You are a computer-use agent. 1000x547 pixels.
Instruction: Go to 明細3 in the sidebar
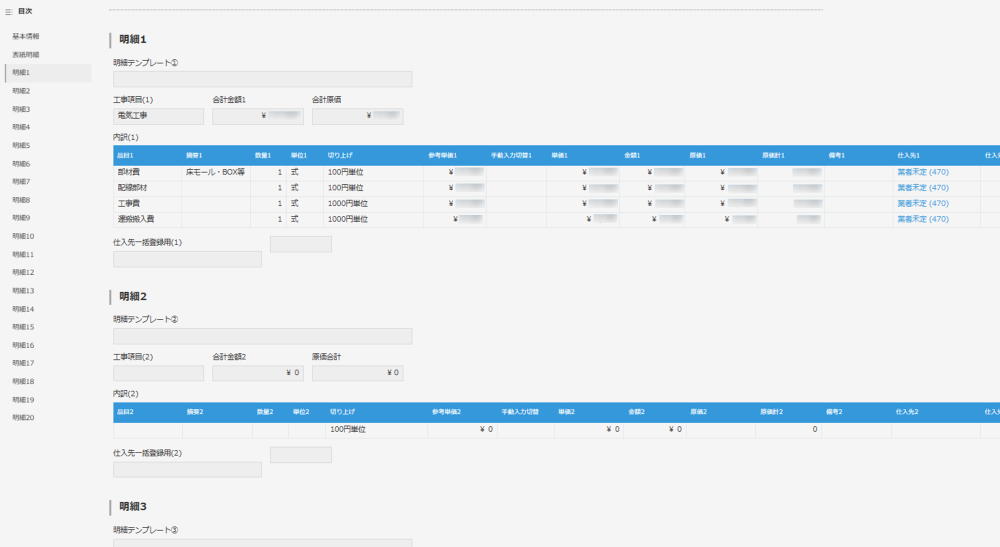pyautogui.click(x=21, y=109)
